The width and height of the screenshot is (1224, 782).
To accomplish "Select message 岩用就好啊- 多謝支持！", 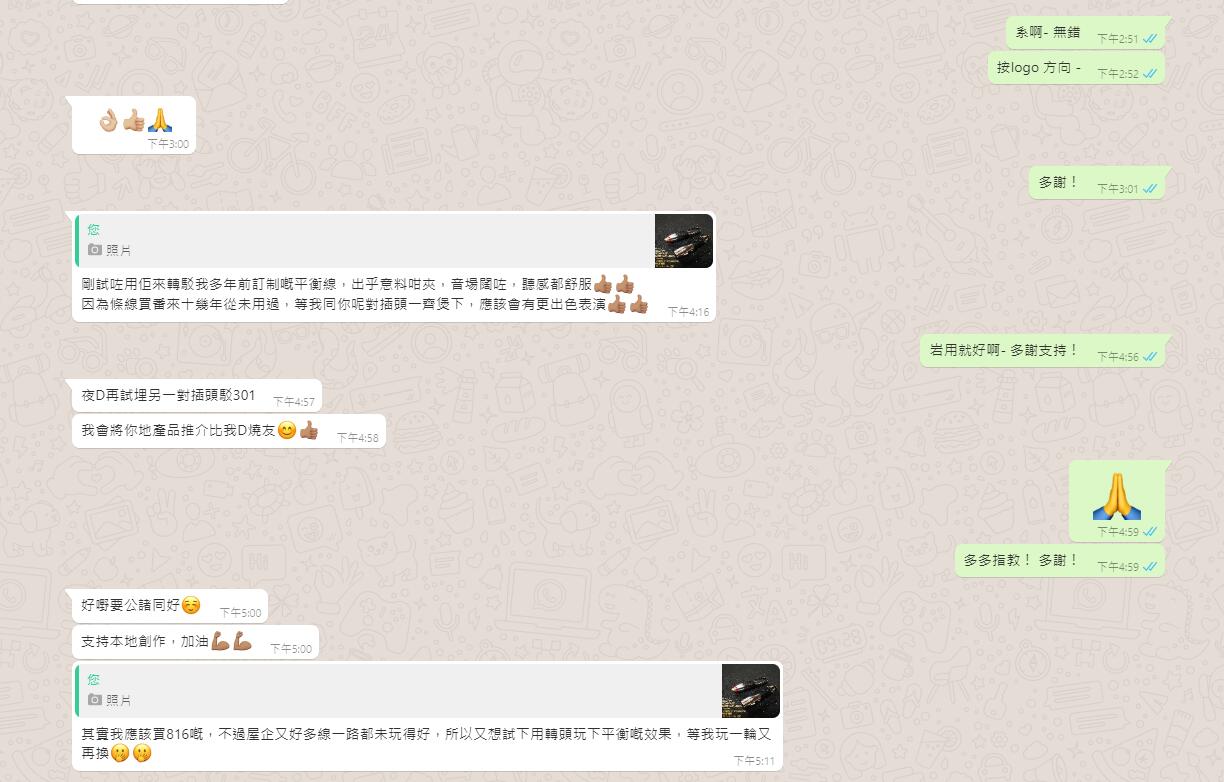I will [1042, 351].
